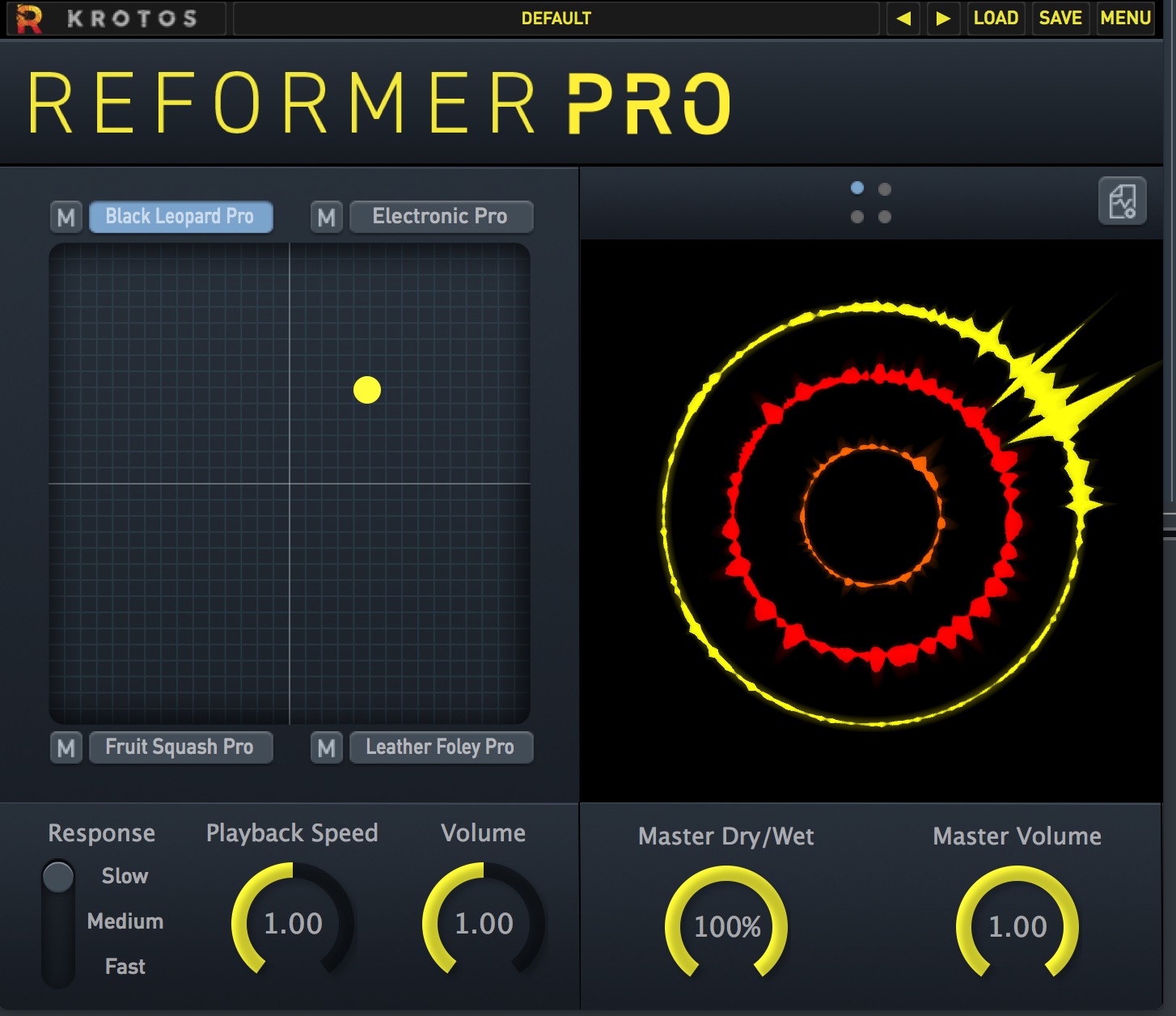The image size is (1176, 1016).
Task: Select the Electronic Pro library slot
Action: 441,217
